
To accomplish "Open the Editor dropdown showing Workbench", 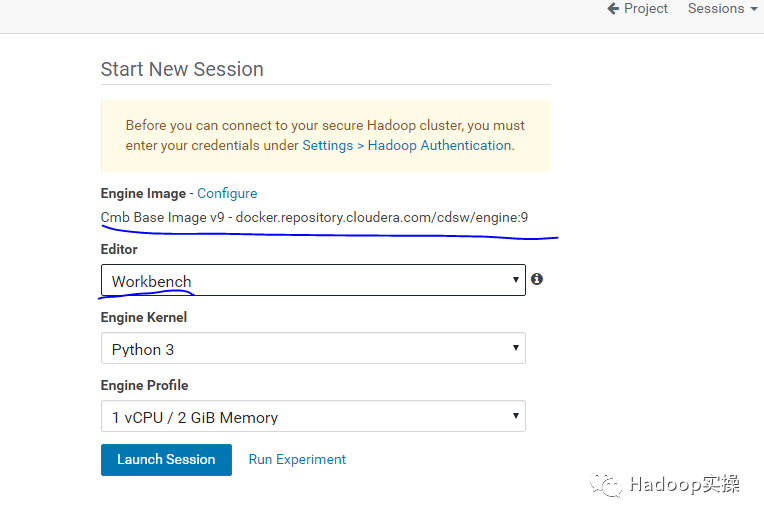I will (313, 280).
